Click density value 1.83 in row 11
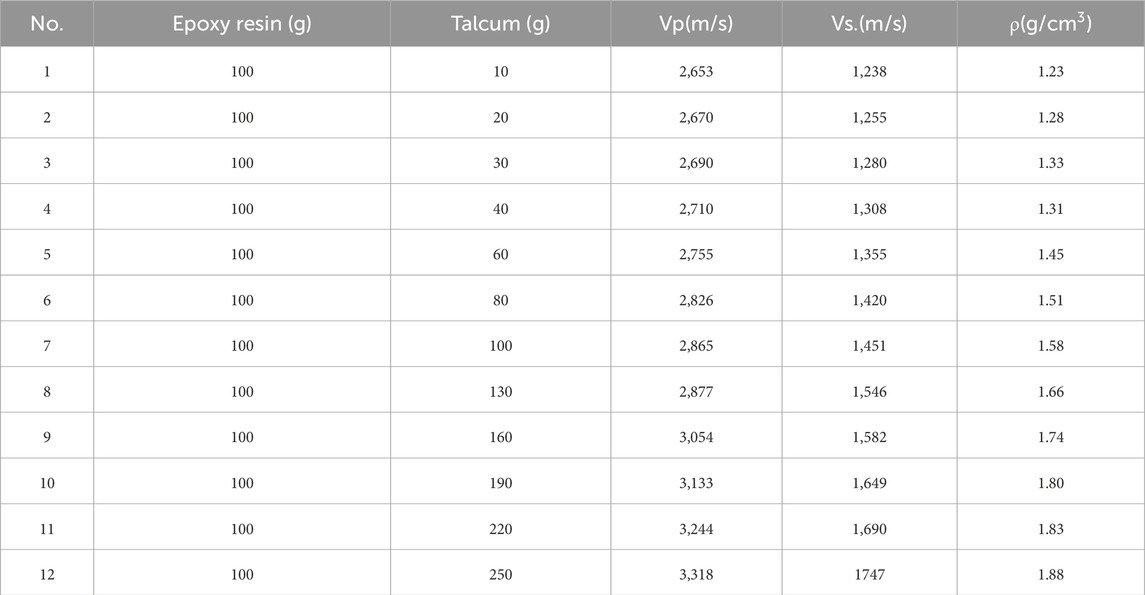The width and height of the screenshot is (1145, 595). (1051, 529)
